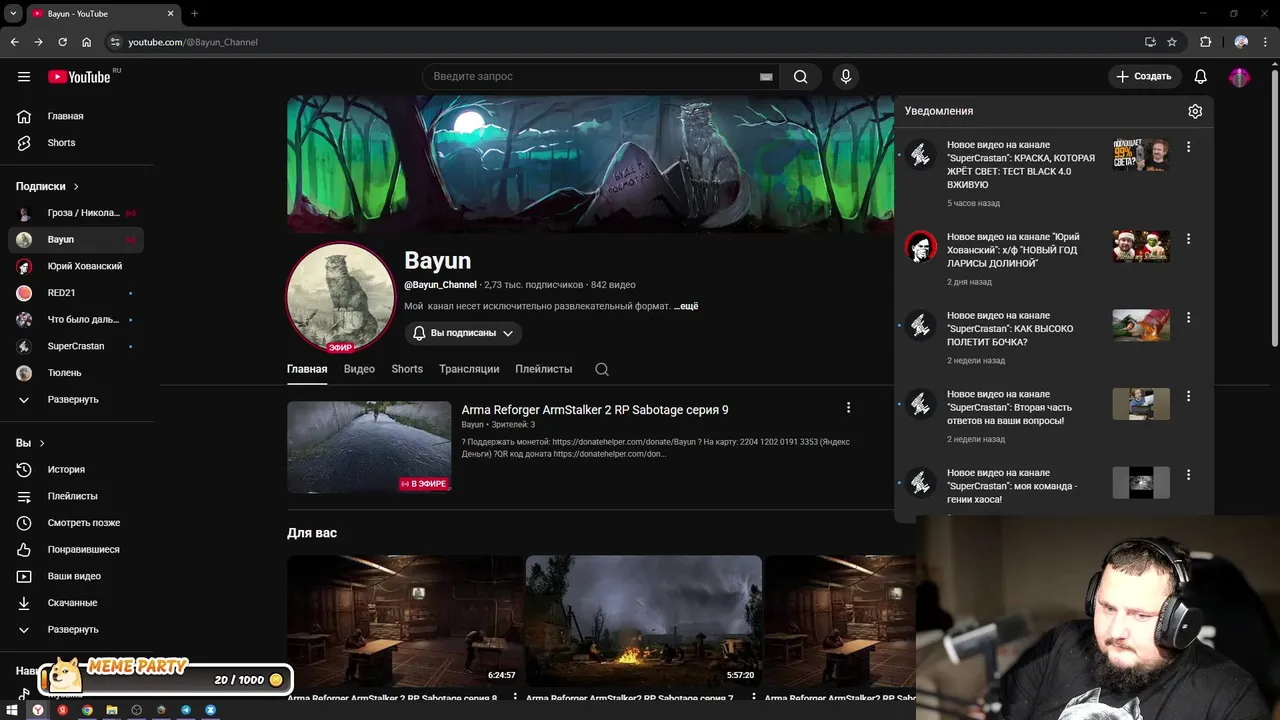Search within the Bayun channel

[602, 369]
